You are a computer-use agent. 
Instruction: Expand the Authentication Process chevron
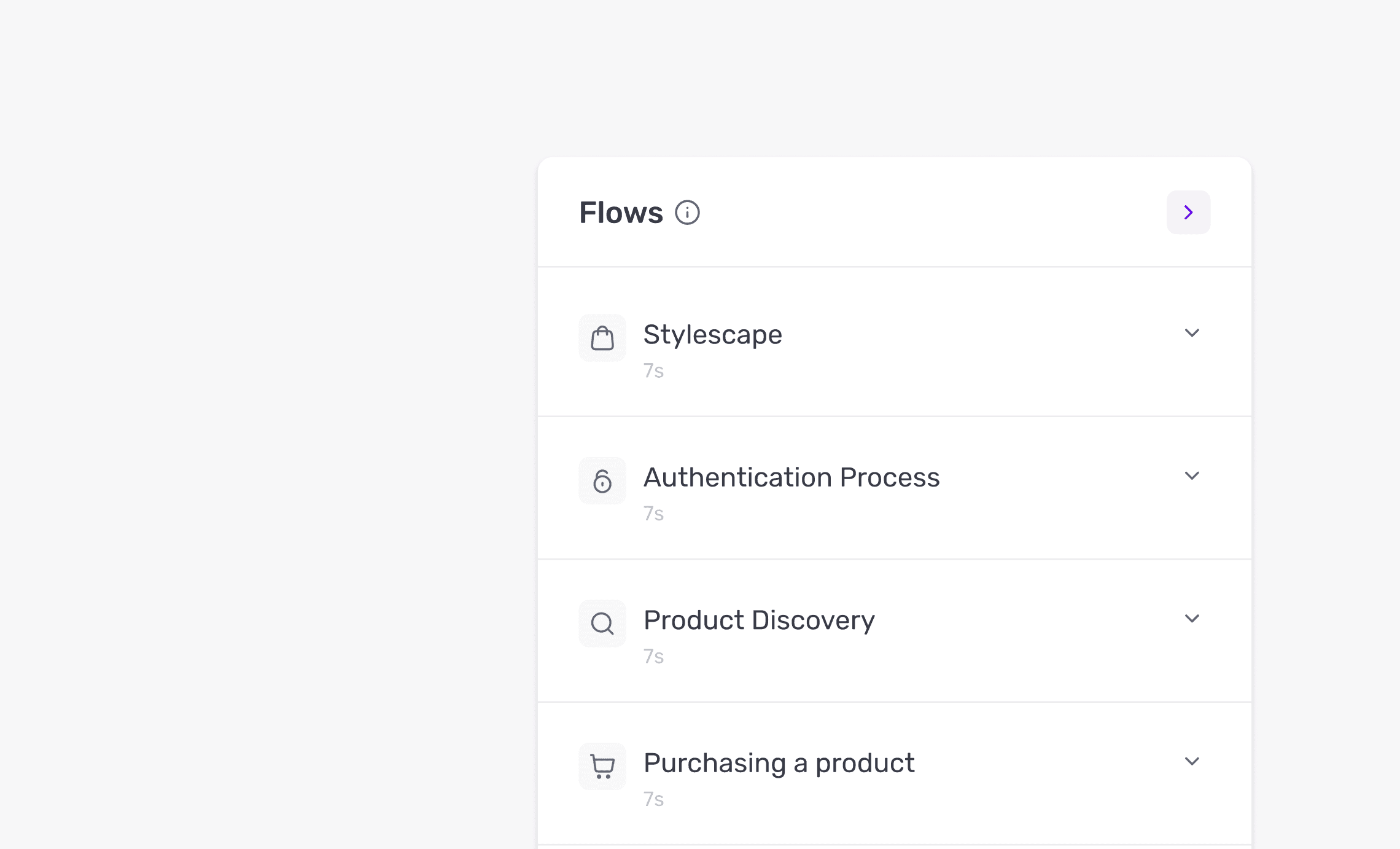1192,476
